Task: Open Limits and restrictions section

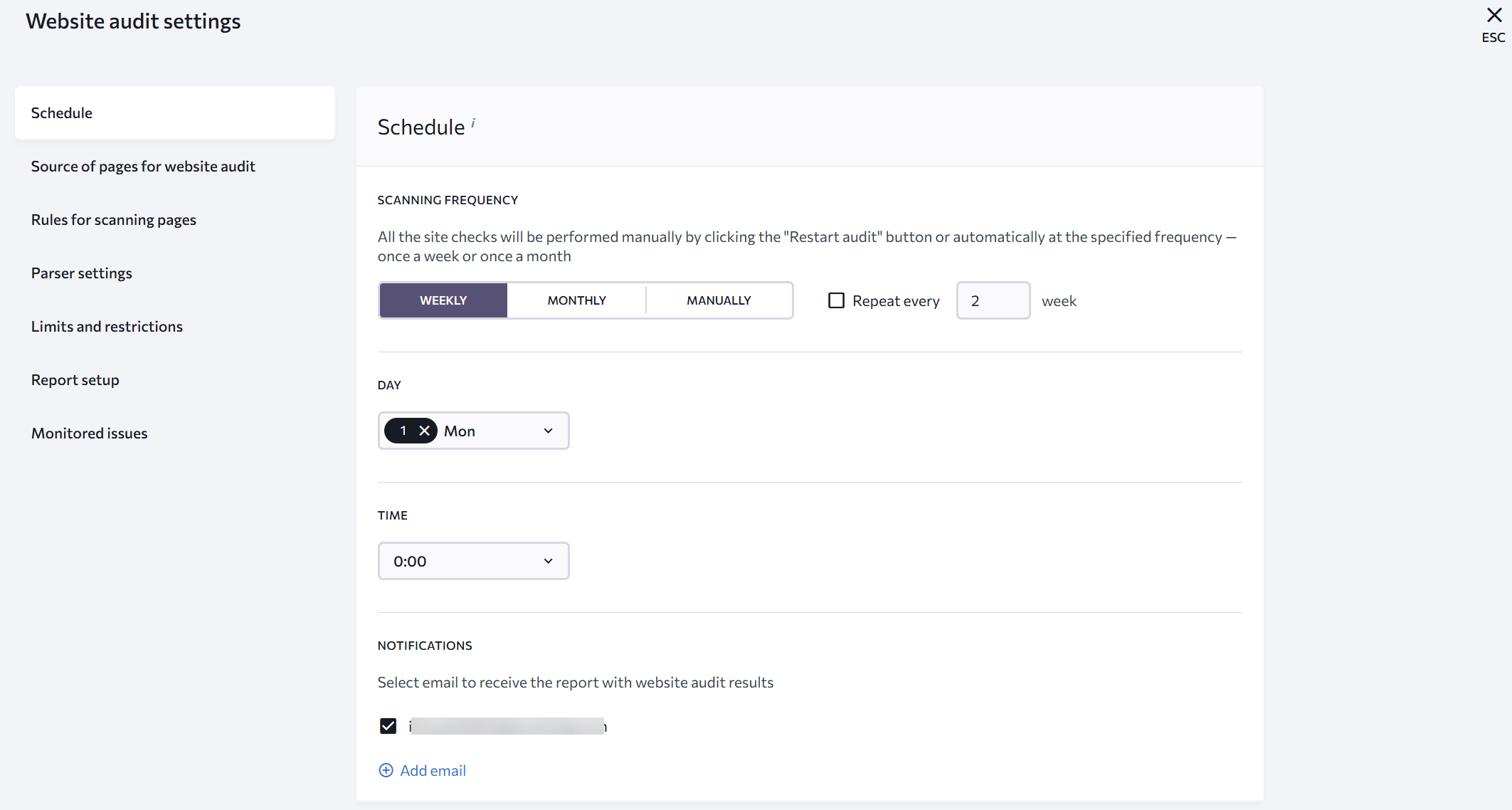Action: click(107, 327)
